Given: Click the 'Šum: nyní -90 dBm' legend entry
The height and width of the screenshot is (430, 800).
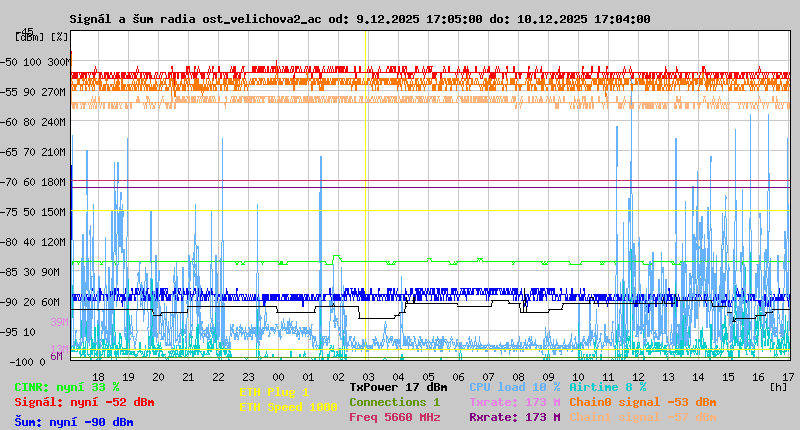Looking at the screenshot, I should (74, 422).
